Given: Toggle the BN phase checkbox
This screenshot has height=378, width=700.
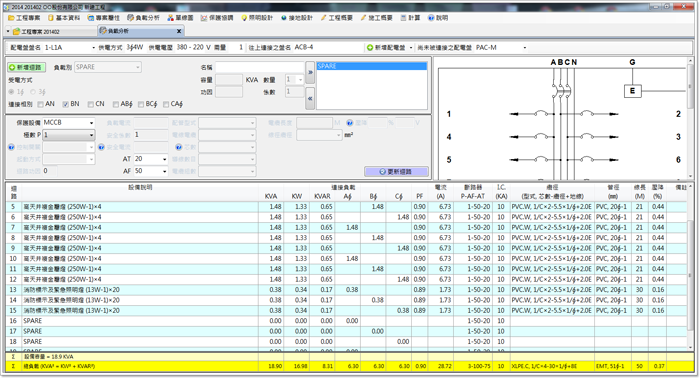Looking at the screenshot, I should tap(66, 104).
